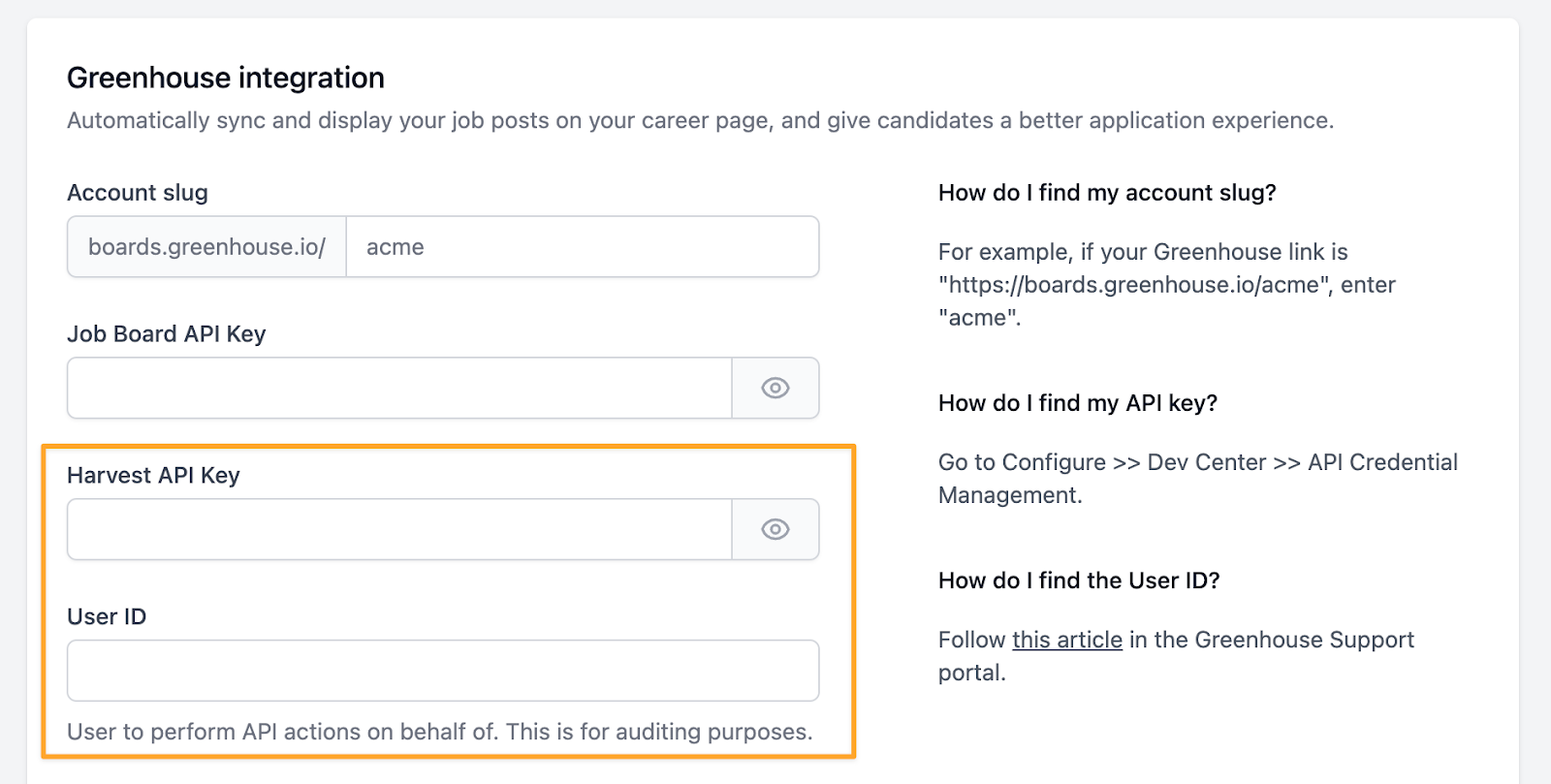Focus the Job Board API Key field
1551x784 pixels.
pyautogui.click(x=399, y=388)
